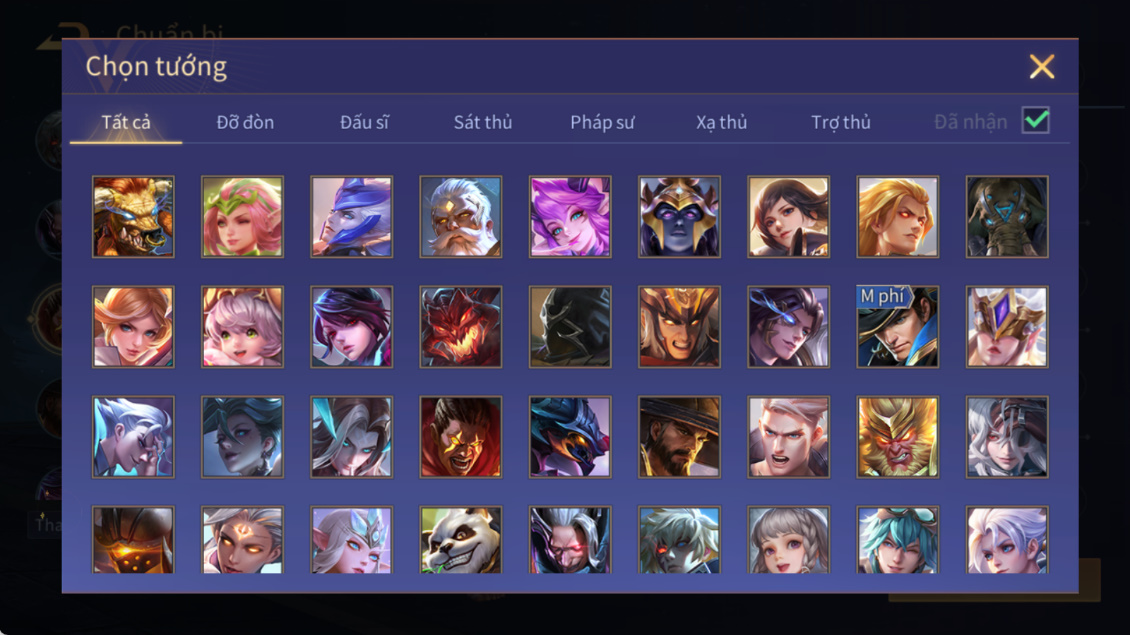Choose the purple-haired girl hero portrait
The width and height of the screenshot is (1130, 635).
coord(570,217)
